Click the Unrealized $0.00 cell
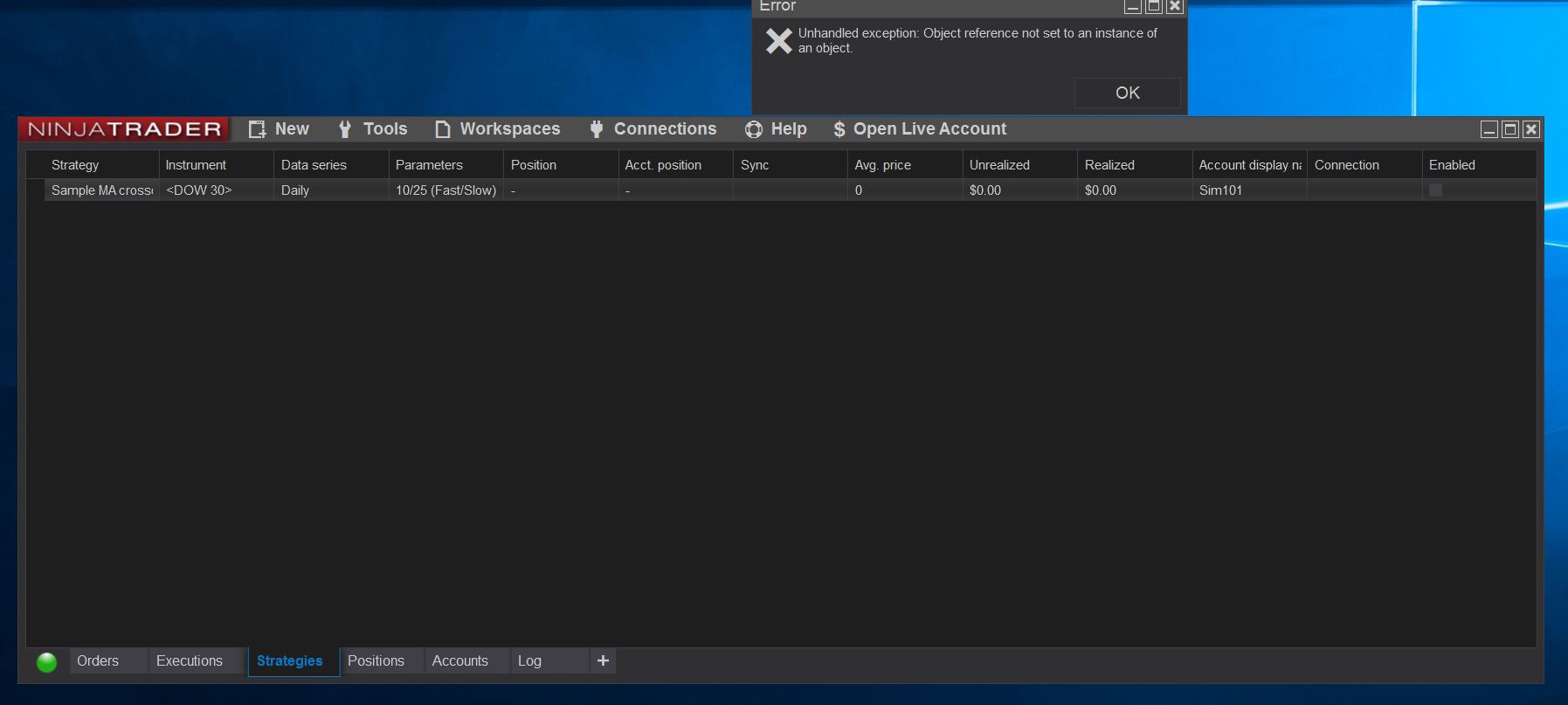The width and height of the screenshot is (1568, 705). pos(1020,190)
